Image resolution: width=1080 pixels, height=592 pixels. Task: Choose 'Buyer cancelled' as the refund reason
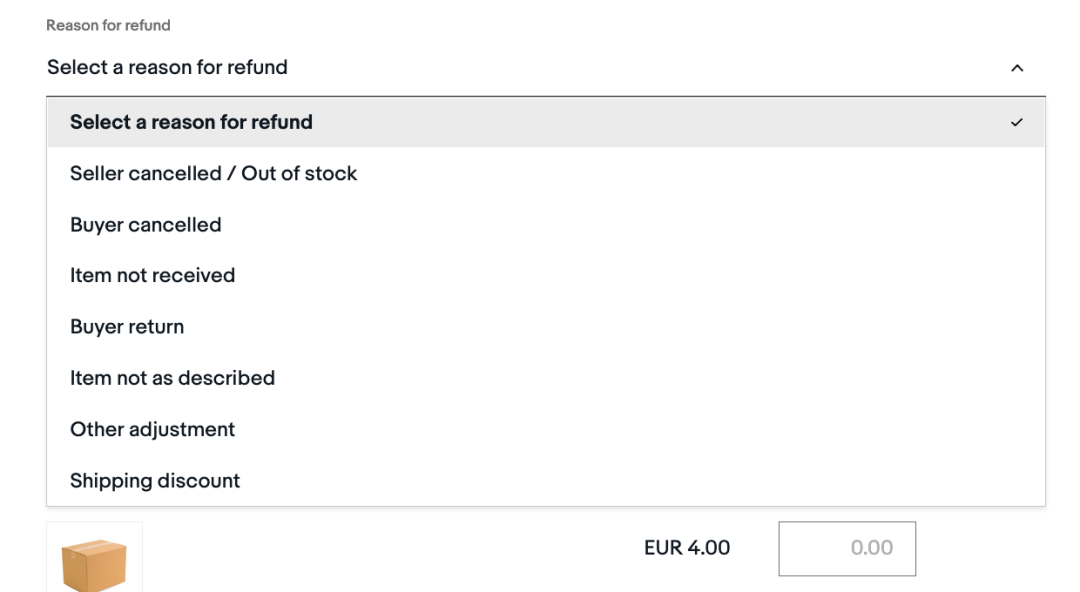click(145, 225)
